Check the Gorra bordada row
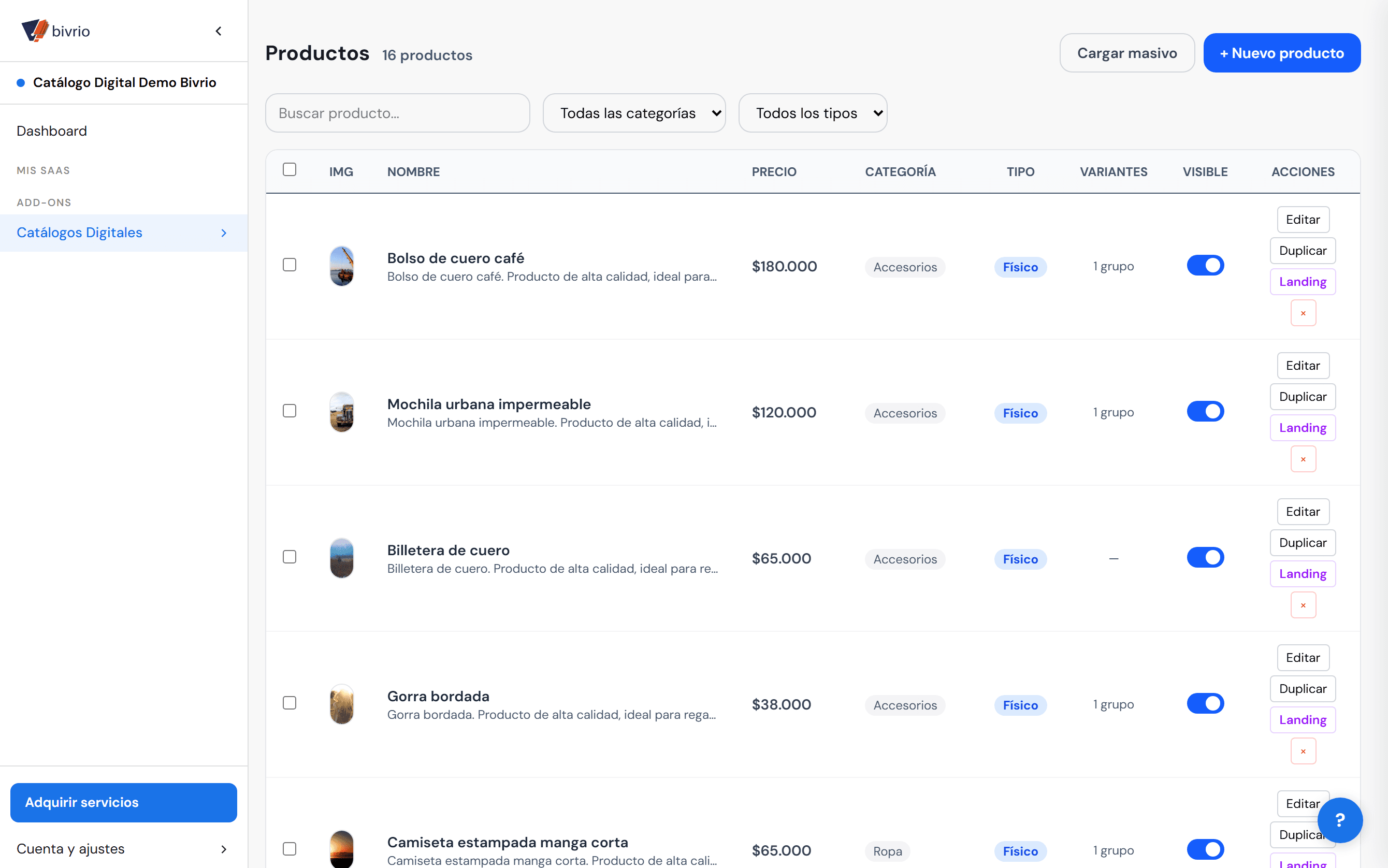 click(290, 703)
